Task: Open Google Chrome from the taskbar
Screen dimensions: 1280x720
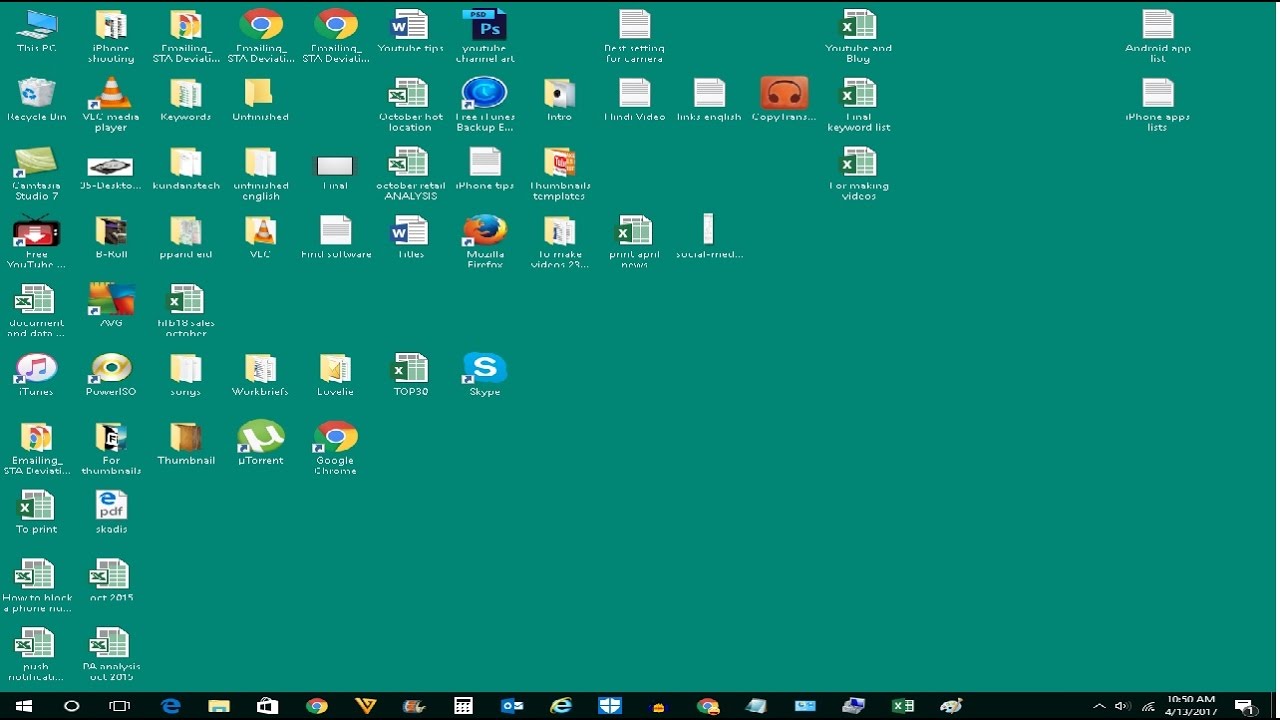Action: click(x=316, y=706)
